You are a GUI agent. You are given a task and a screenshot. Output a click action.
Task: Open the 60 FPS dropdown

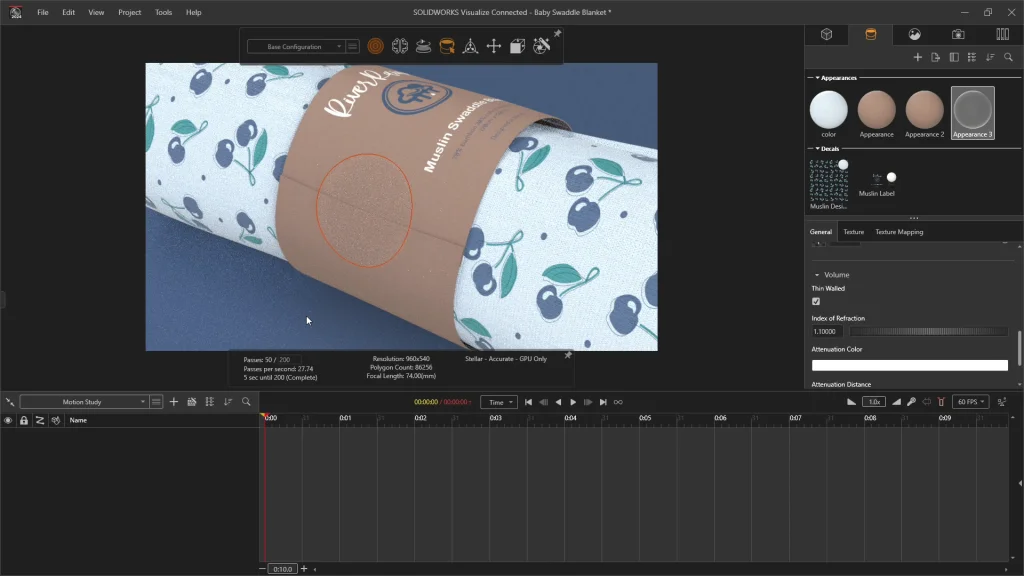tap(969, 402)
